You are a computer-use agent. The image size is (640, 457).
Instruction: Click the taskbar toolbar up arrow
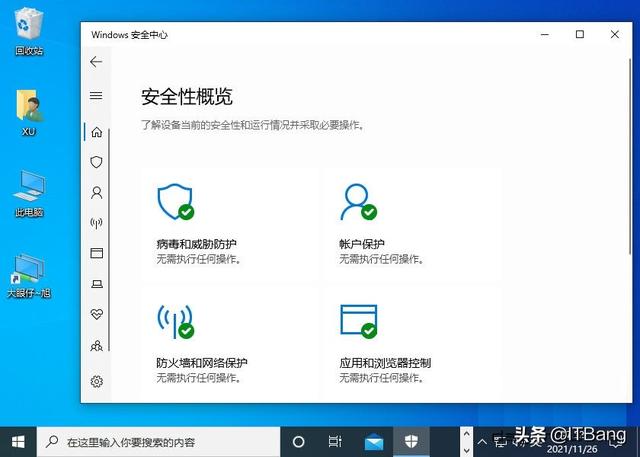tap(466, 434)
